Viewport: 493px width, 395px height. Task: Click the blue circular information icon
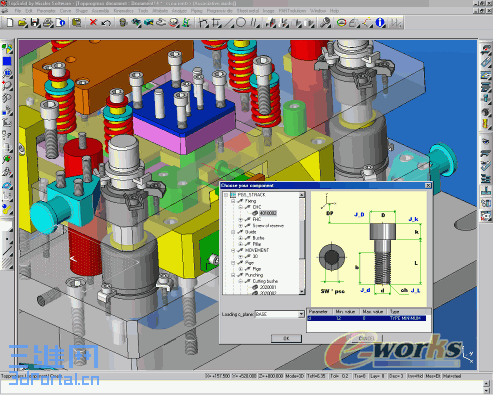(379, 23)
